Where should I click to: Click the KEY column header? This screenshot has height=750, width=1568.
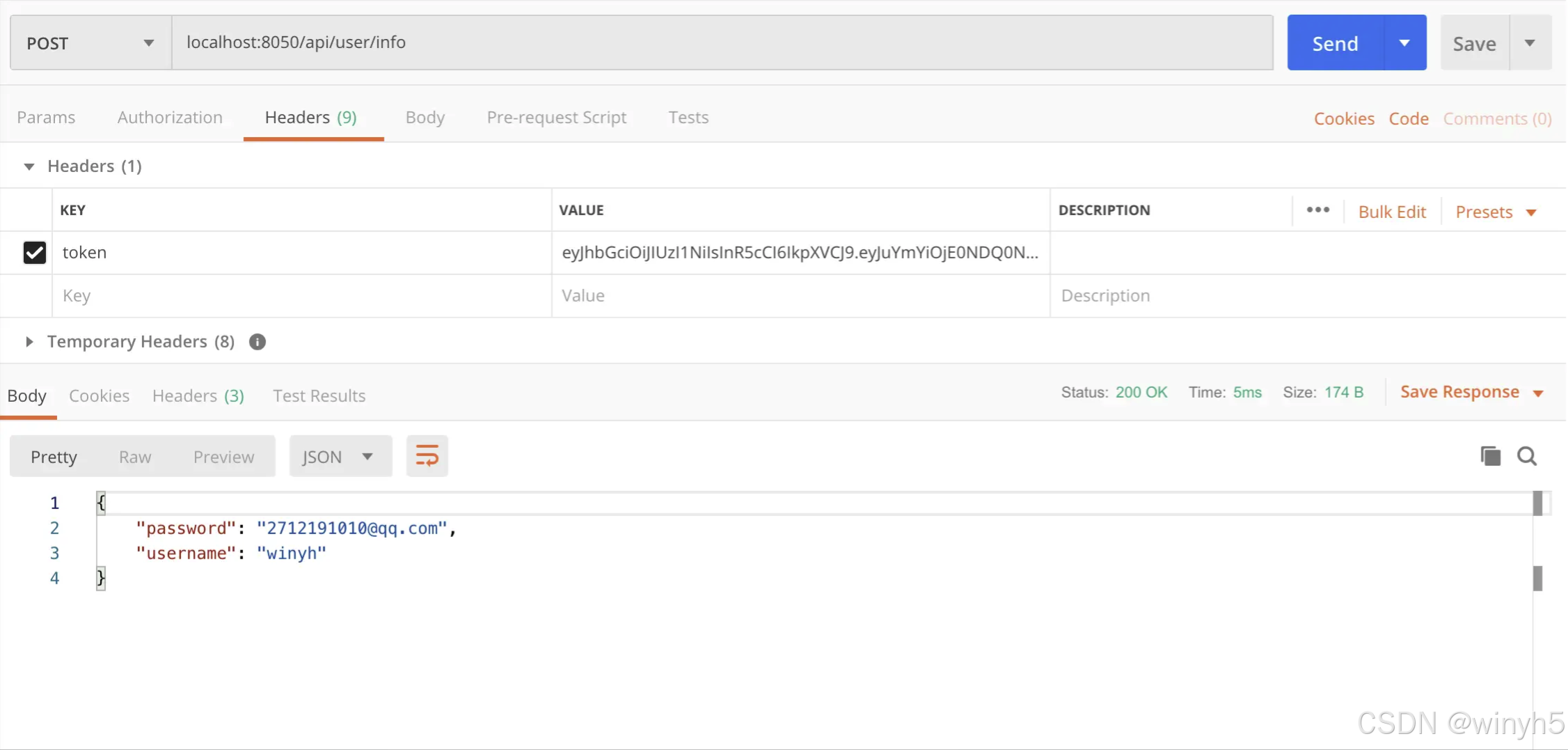[73, 210]
